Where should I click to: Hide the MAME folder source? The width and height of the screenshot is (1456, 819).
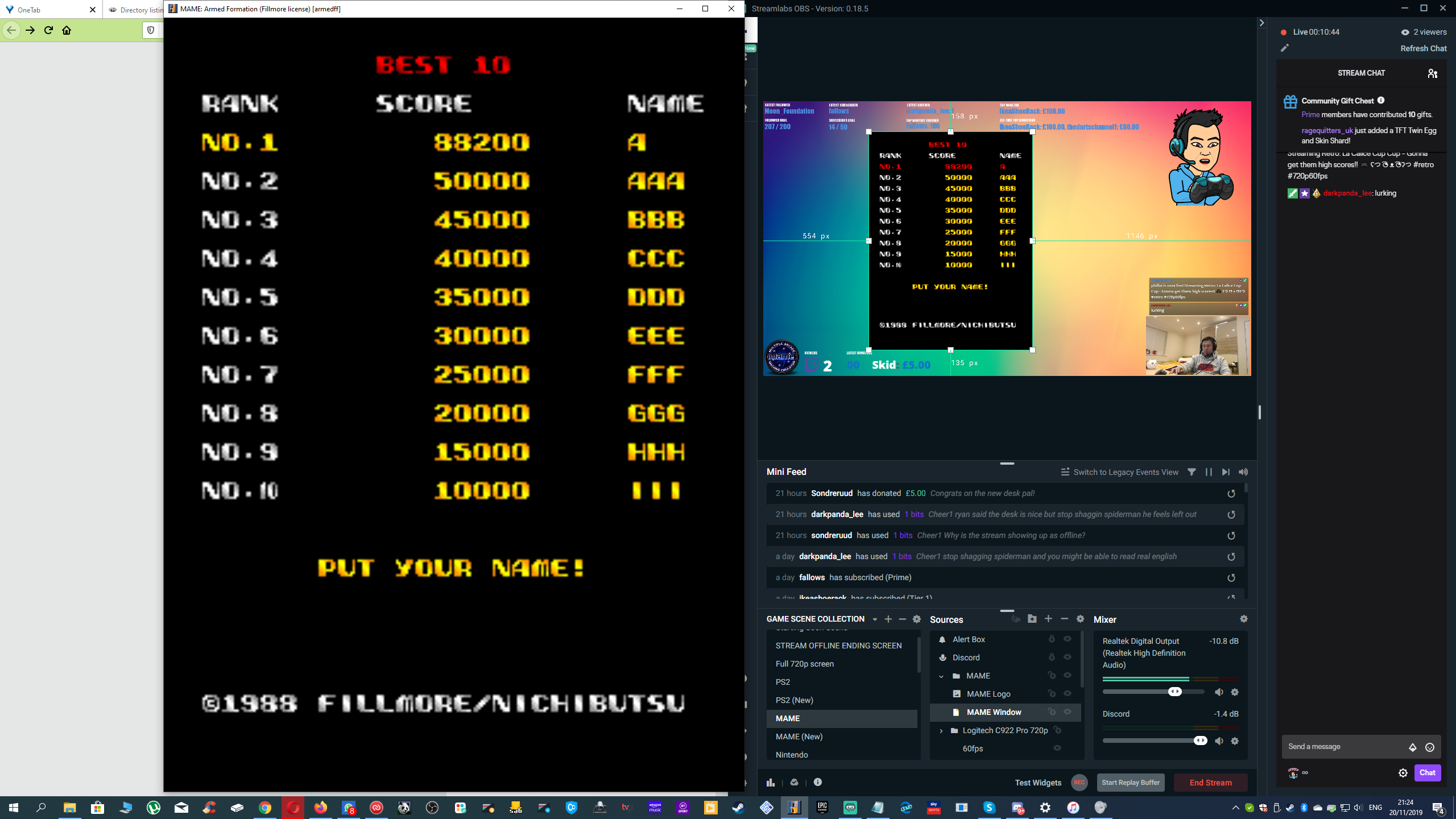coord(1068,676)
